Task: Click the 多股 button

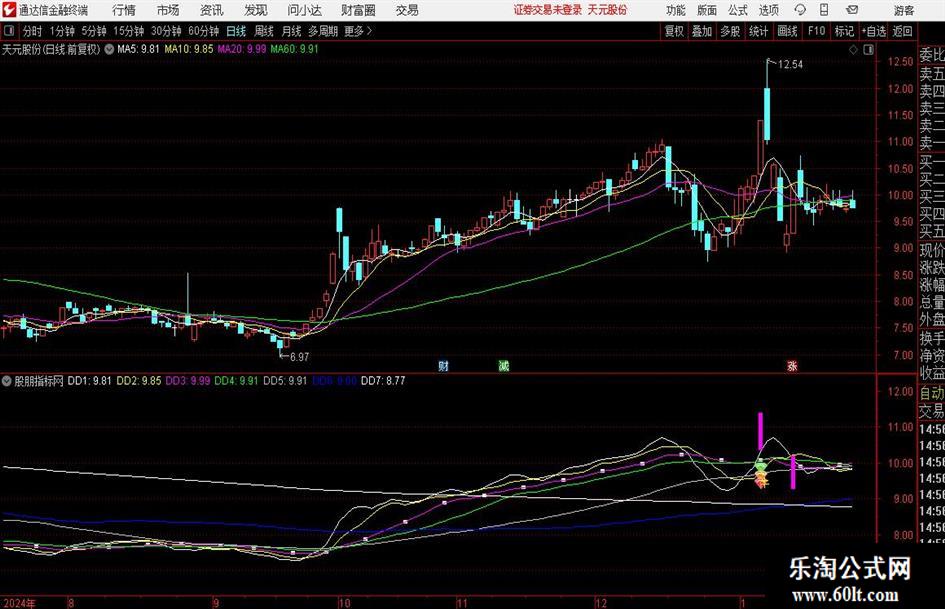Action: click(730, 31)
